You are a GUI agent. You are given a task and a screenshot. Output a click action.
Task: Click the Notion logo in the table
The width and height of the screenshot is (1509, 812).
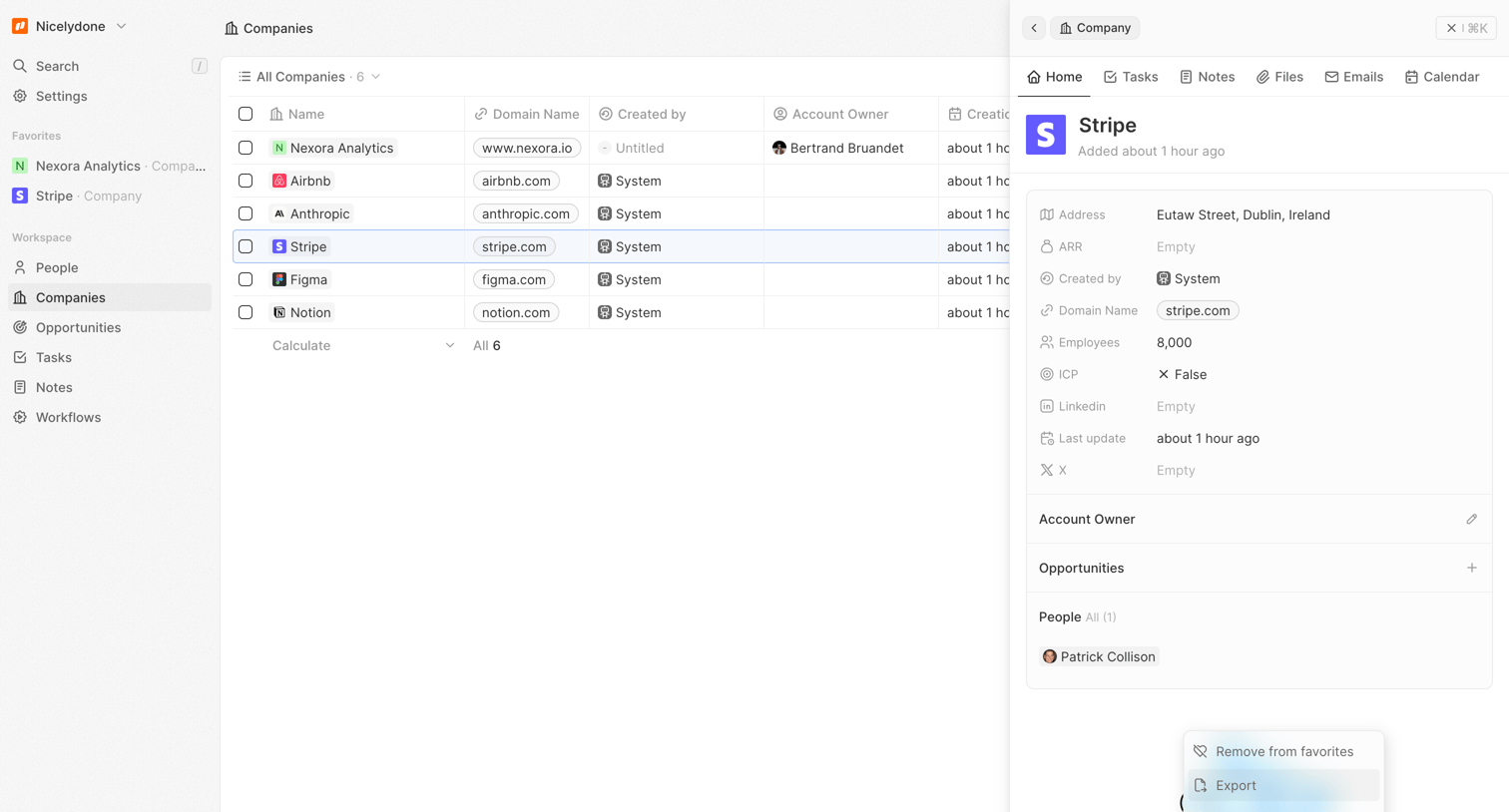coord(279,312)
